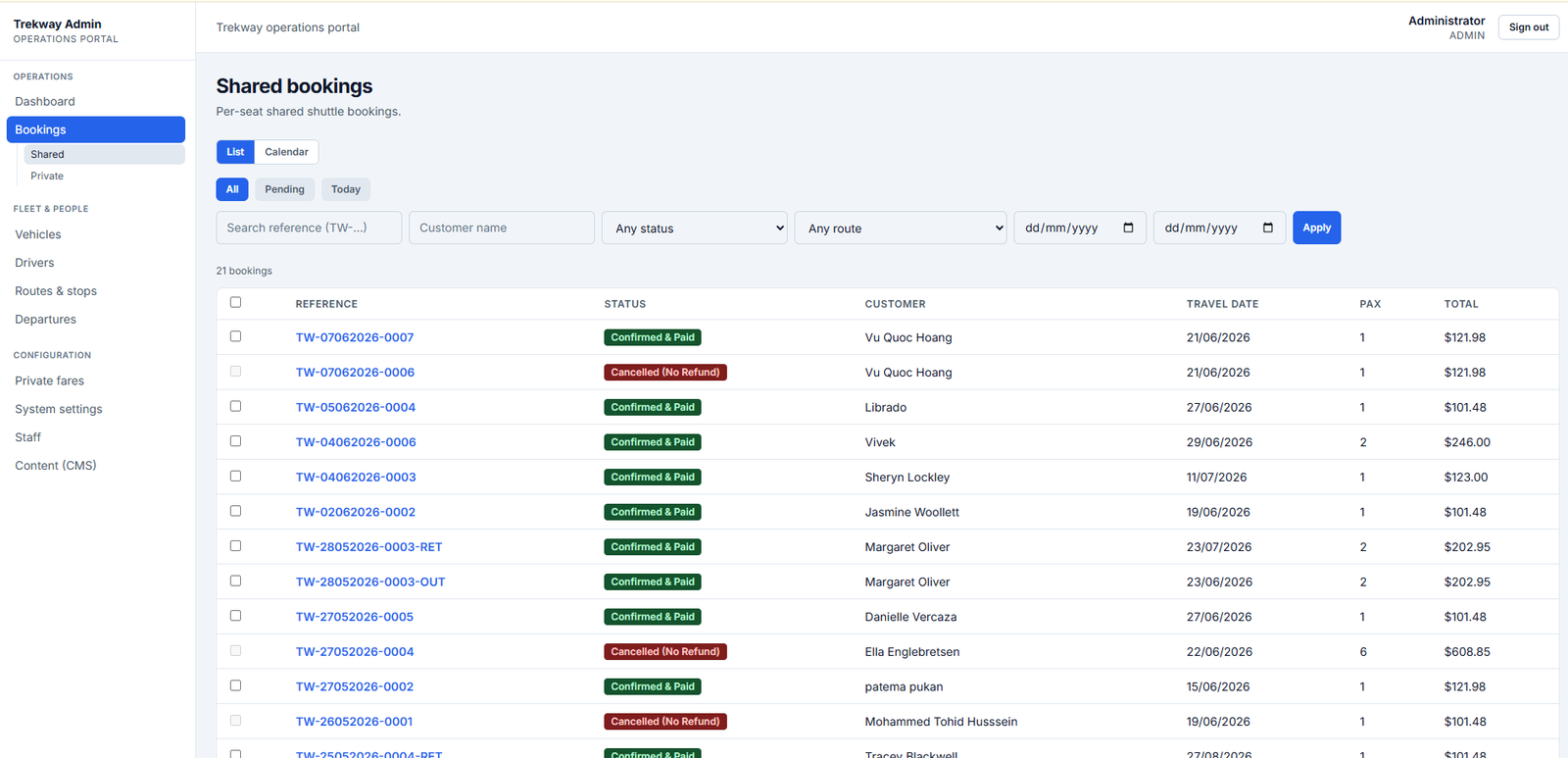Go to Drivers page
The image size is (1568, 758).
click(x=96, y=263)
